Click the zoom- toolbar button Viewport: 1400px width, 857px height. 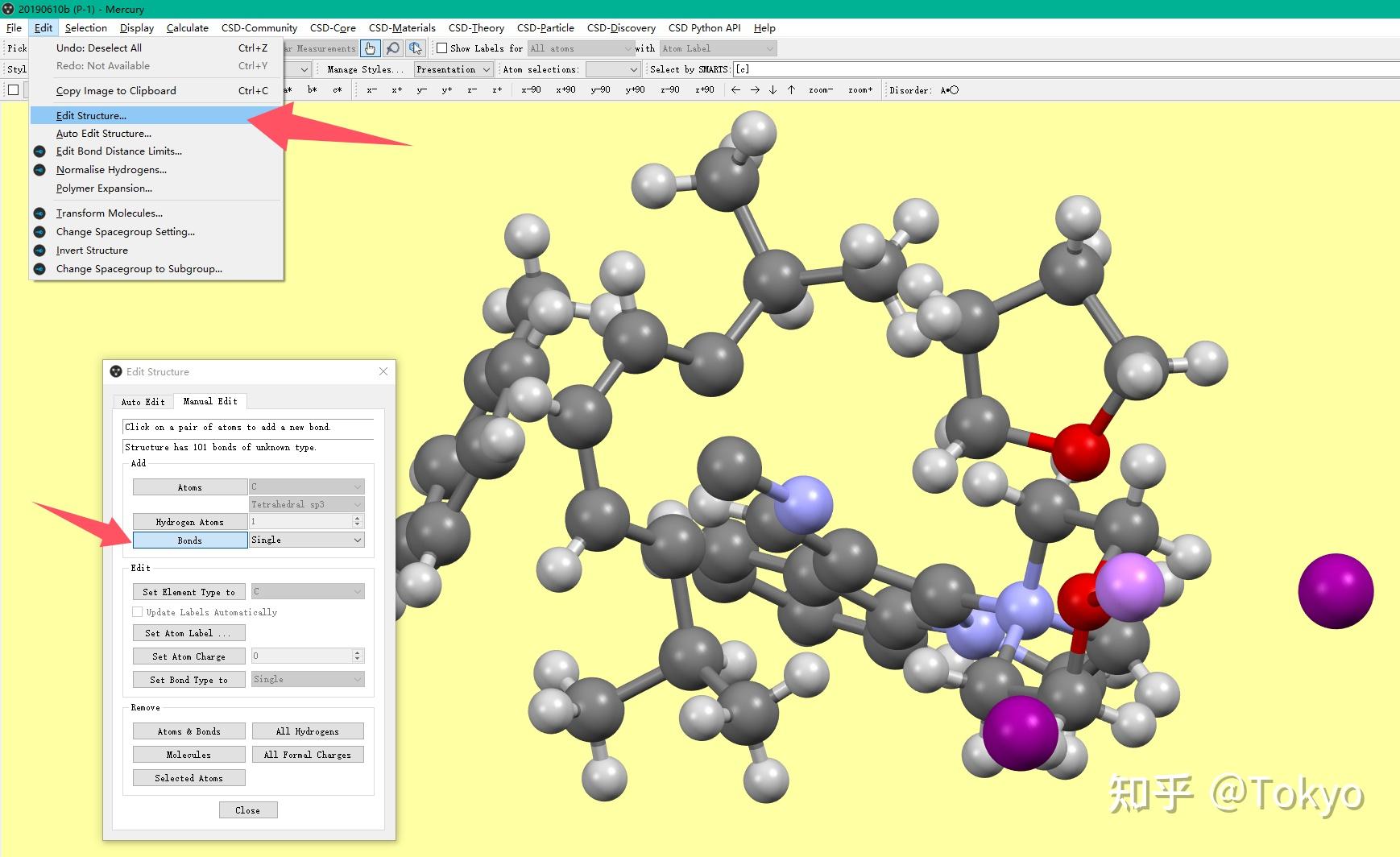[x=821, y=90]
